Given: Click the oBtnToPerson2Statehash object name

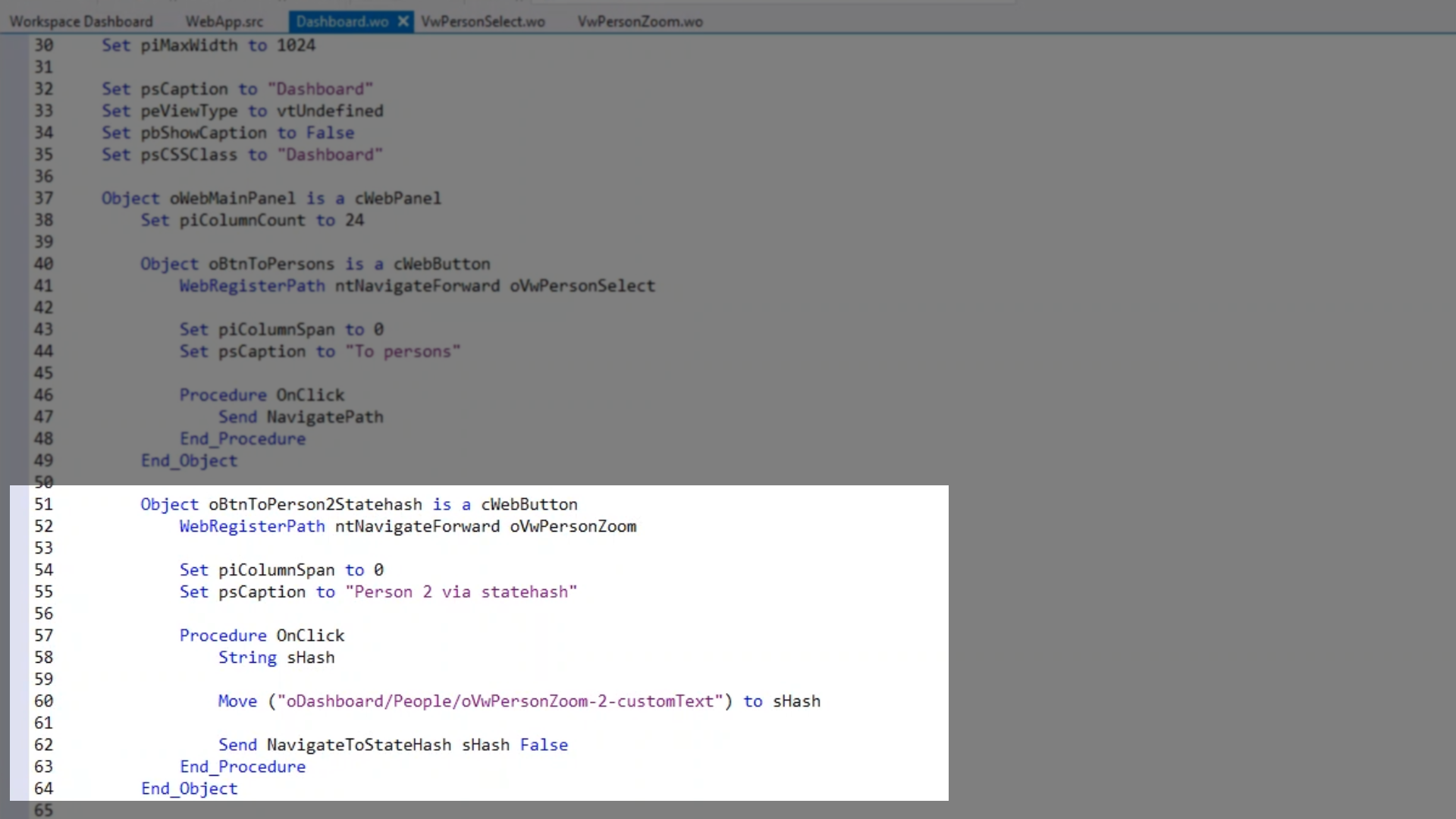Looking at the screenshot, I should tap(315, 504).
